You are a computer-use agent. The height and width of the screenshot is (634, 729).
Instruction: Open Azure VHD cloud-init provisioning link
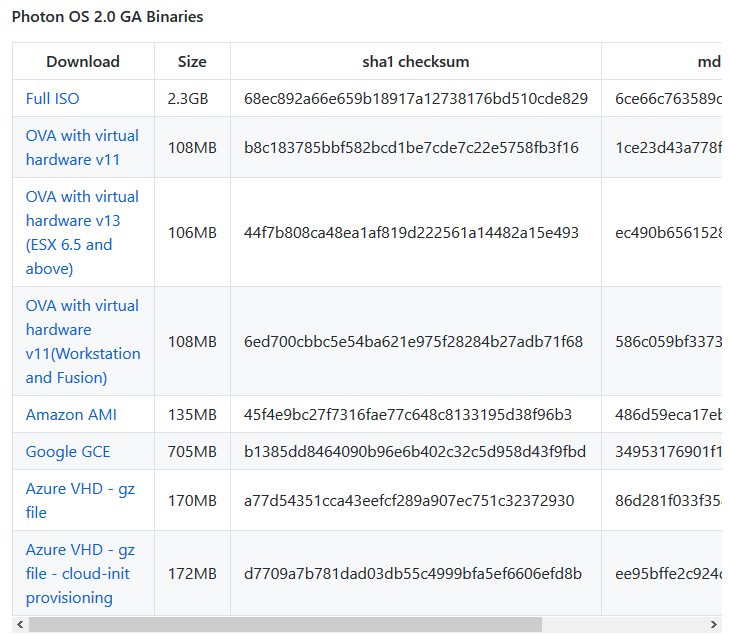[80, 574]
